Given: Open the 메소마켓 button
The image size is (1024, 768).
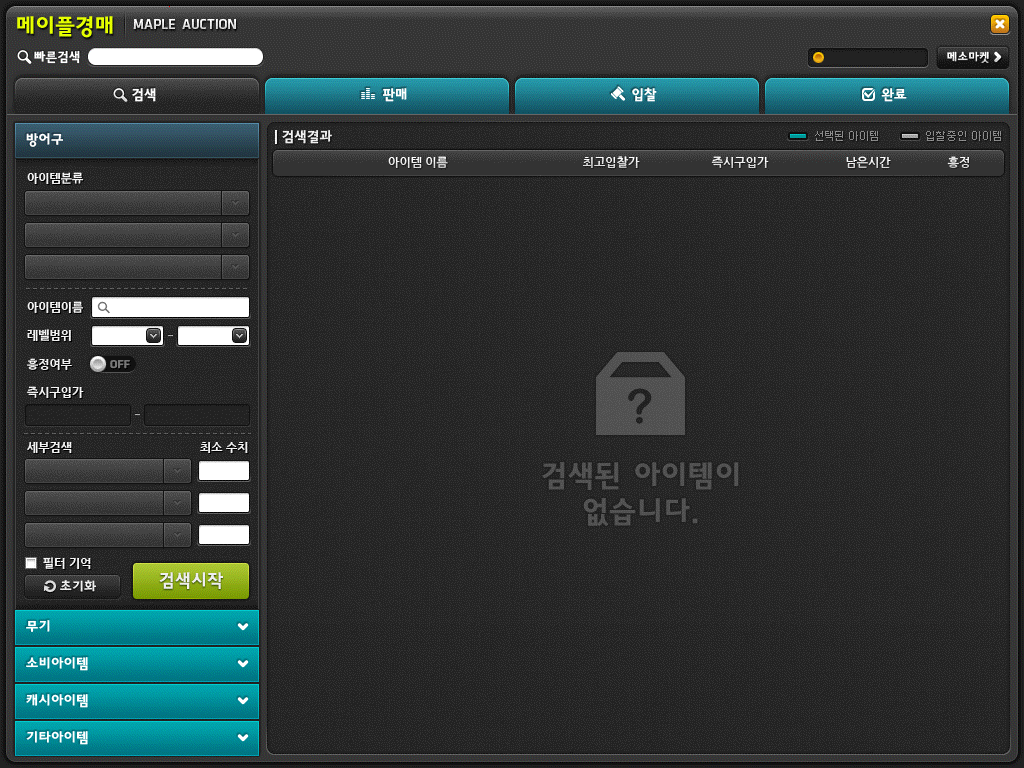Looking at the screenshot, I should [x=973, y=57].
